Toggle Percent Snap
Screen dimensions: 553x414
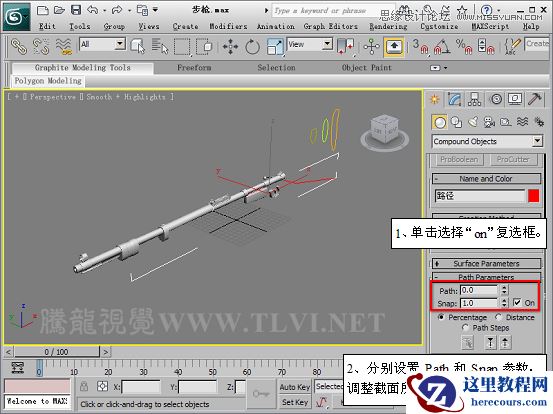[x=464, y=46]
